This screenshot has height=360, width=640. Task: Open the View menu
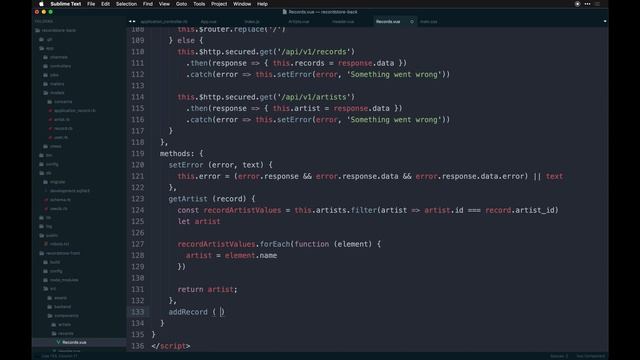[164, 4]
